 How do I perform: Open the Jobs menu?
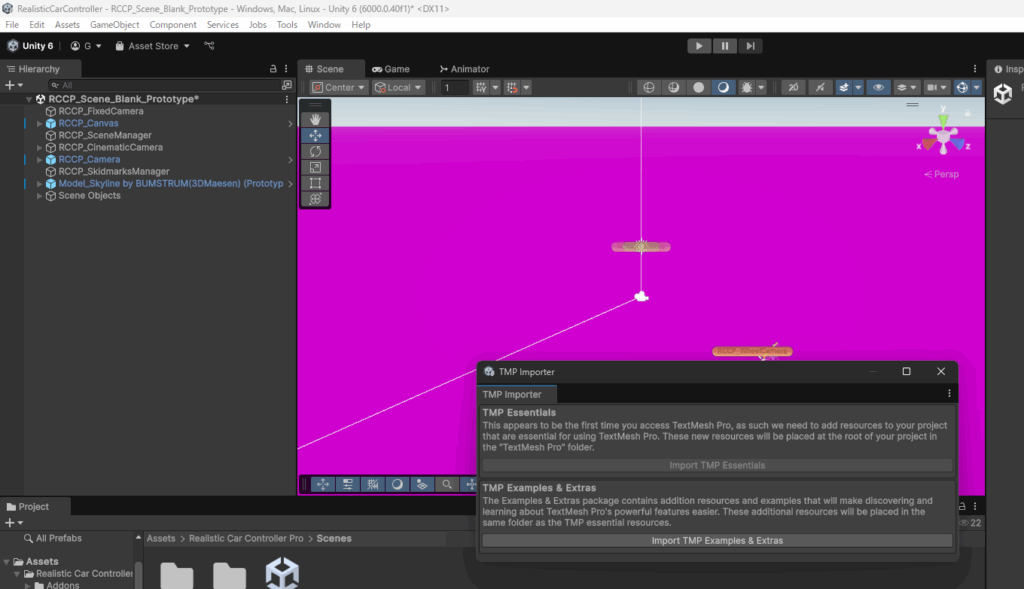point(257,25)
